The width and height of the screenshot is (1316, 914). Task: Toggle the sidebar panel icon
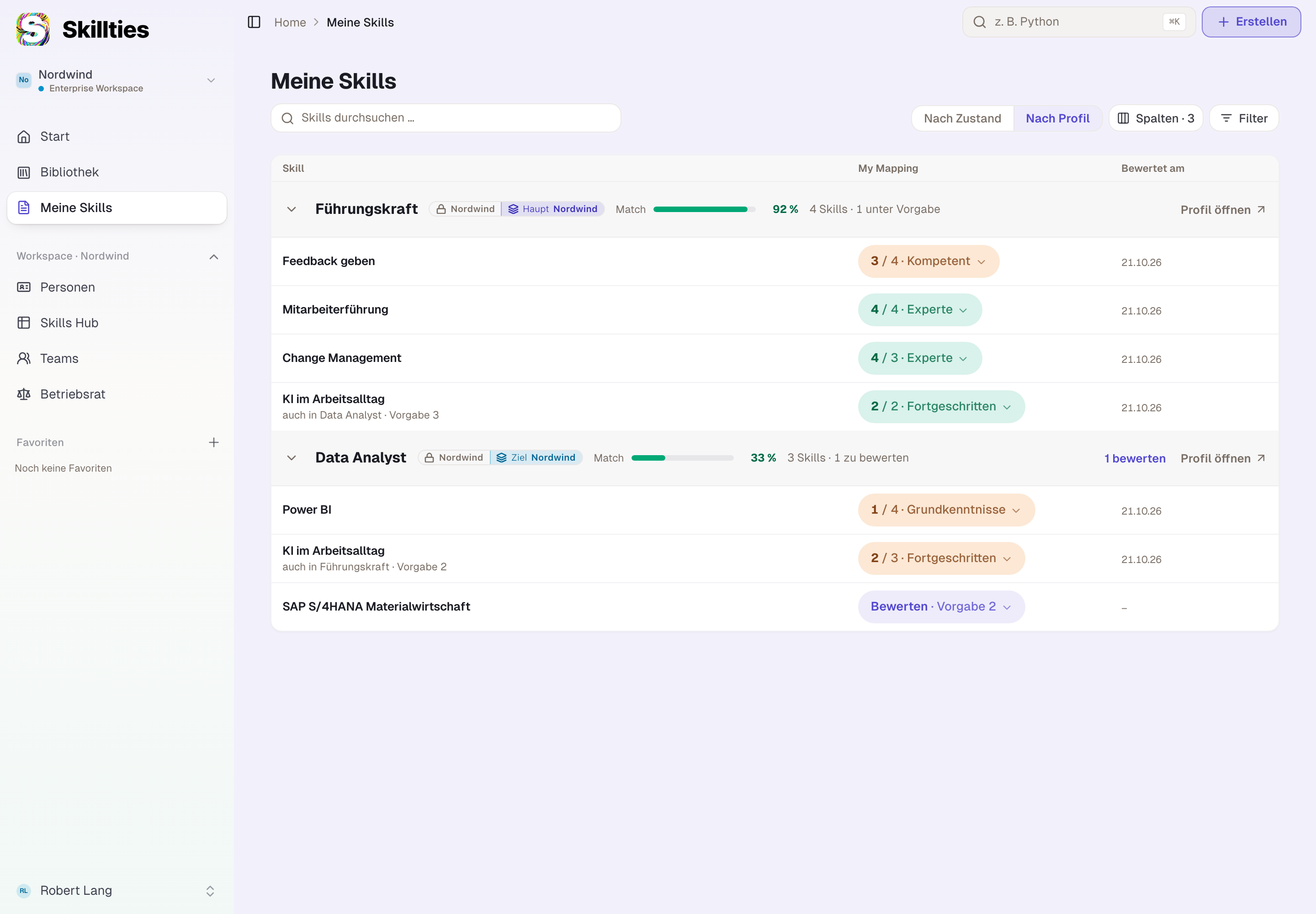pyautogui.click(x=254, y=22)
